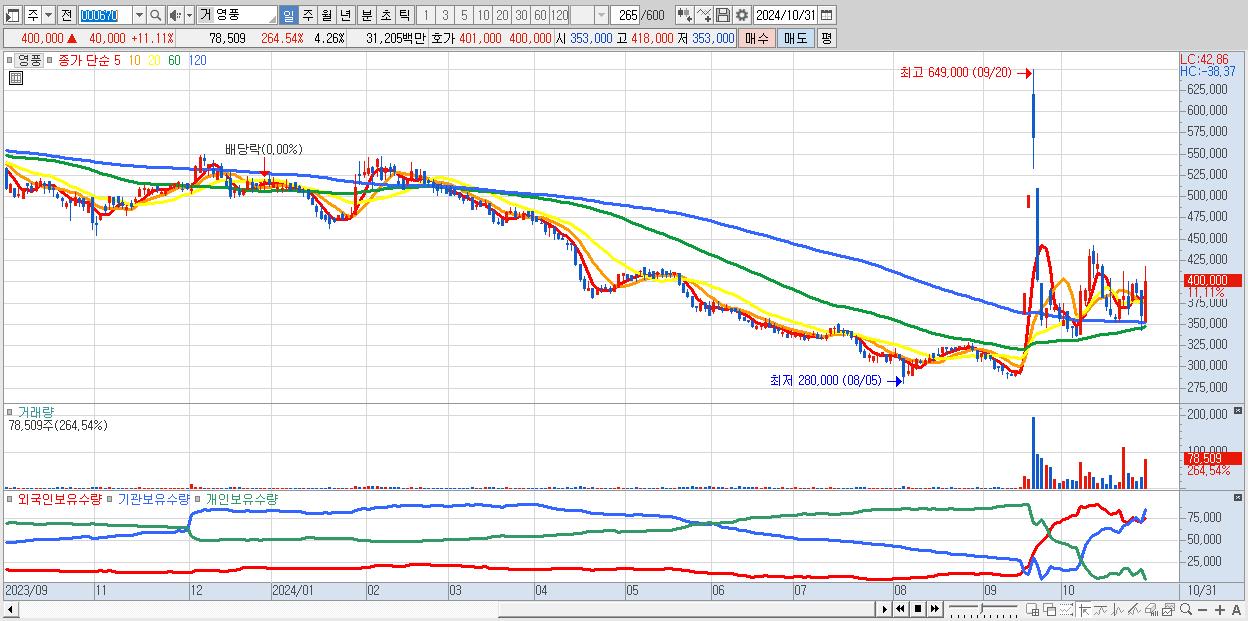Click the crosshair cursor tool icon

click(1085, 609)
